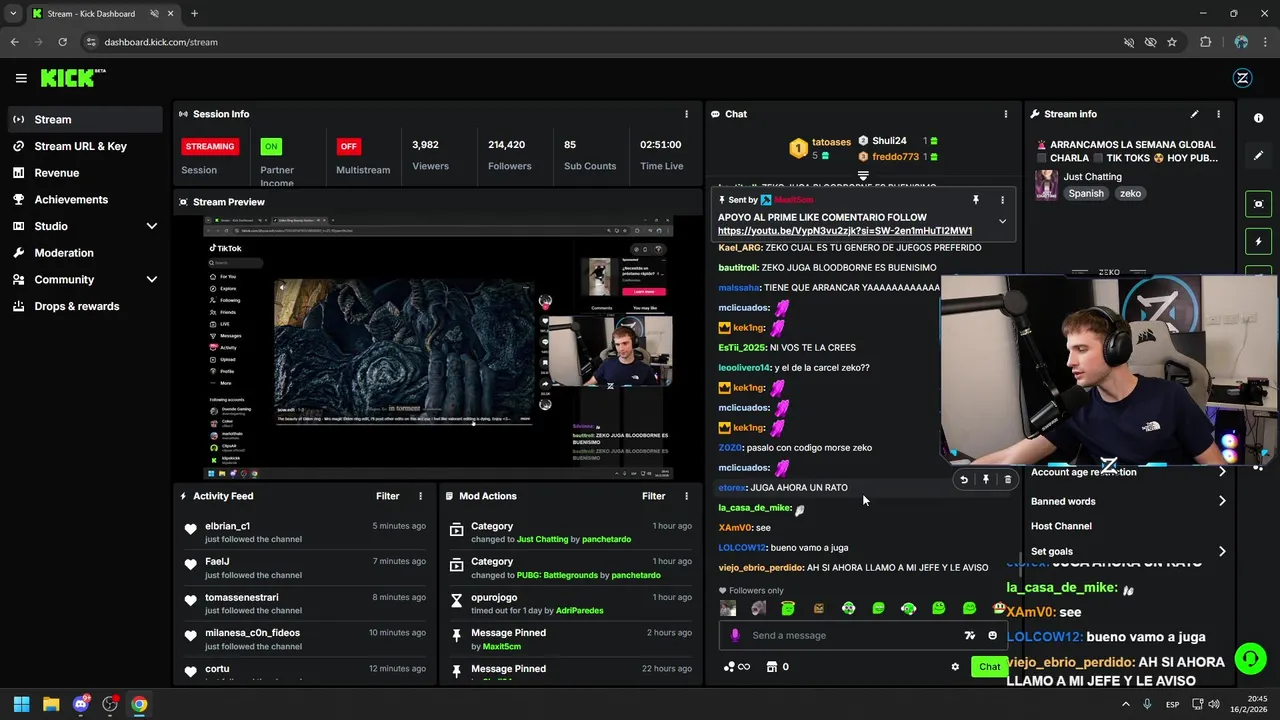This screenshot has height=720, width=1280.
Task: Open the info icon in right sidebar
Action: (x=1259, y=118)
